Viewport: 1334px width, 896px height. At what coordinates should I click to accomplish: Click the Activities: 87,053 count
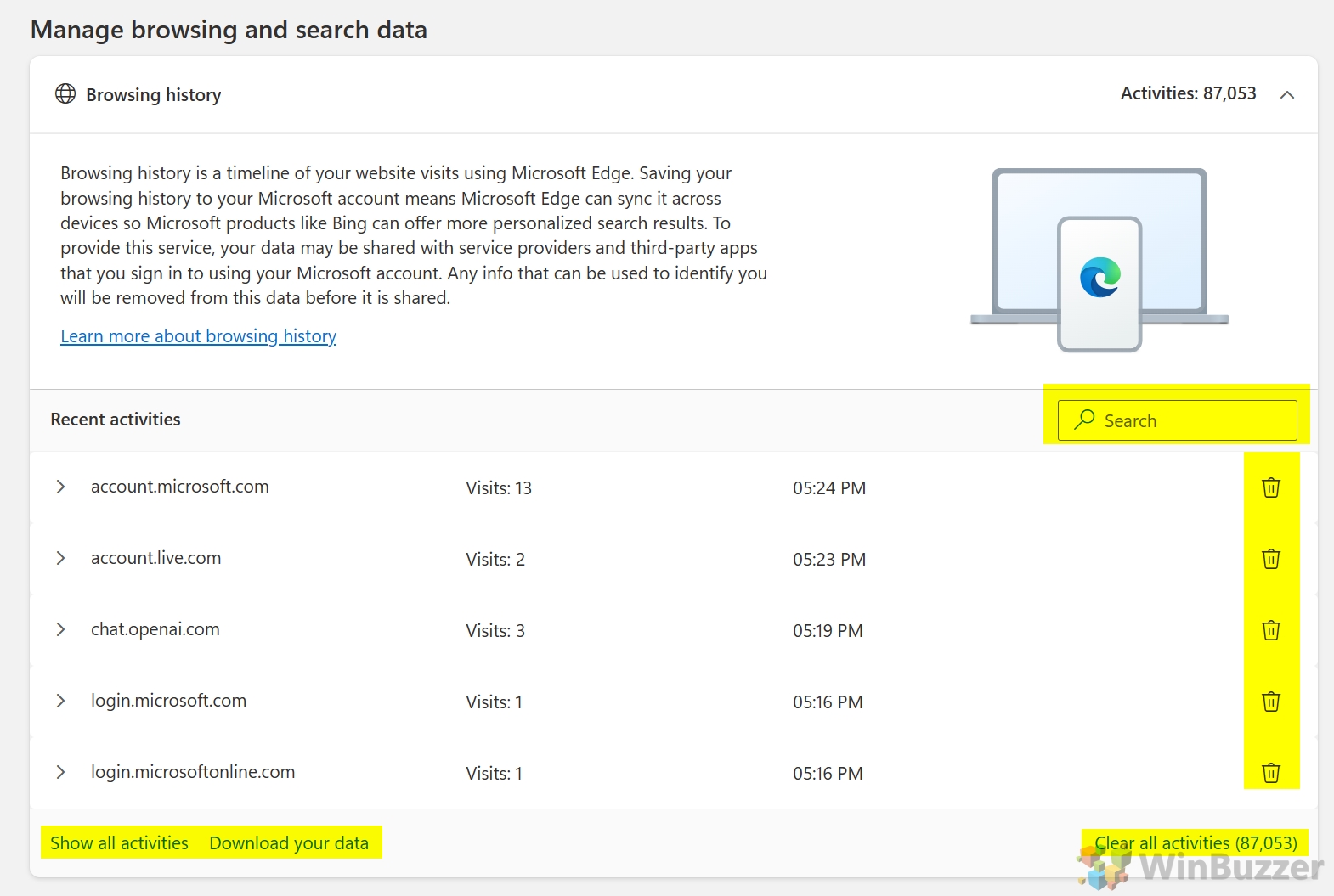[x=1188, y=93]
